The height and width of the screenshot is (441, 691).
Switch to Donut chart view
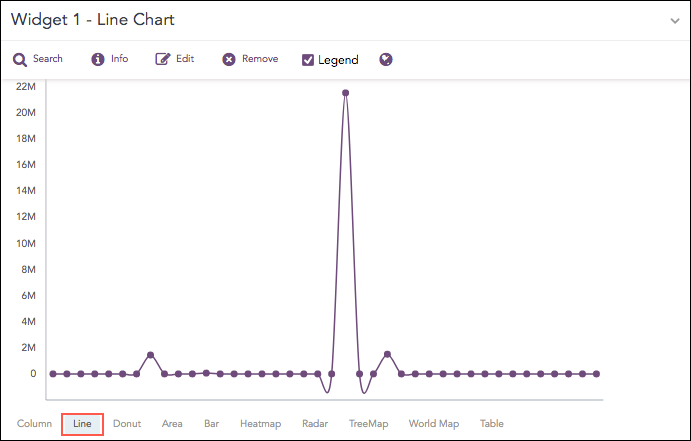(x=127, y=424)
